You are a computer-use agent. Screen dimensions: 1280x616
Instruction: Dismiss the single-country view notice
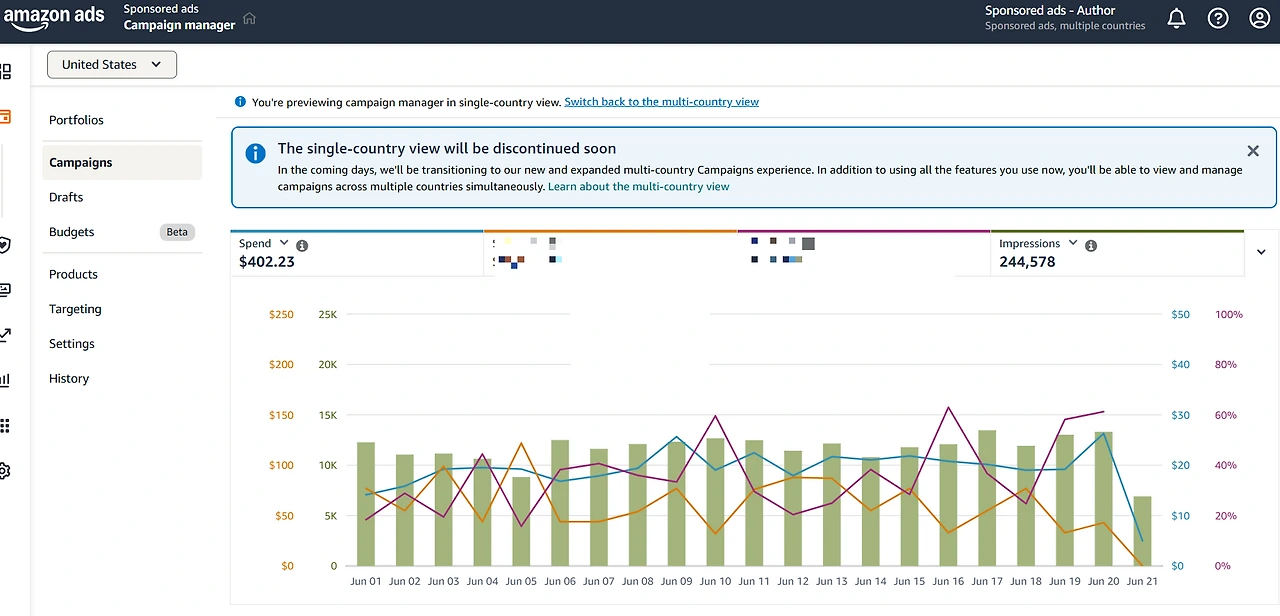point(1253,151)
